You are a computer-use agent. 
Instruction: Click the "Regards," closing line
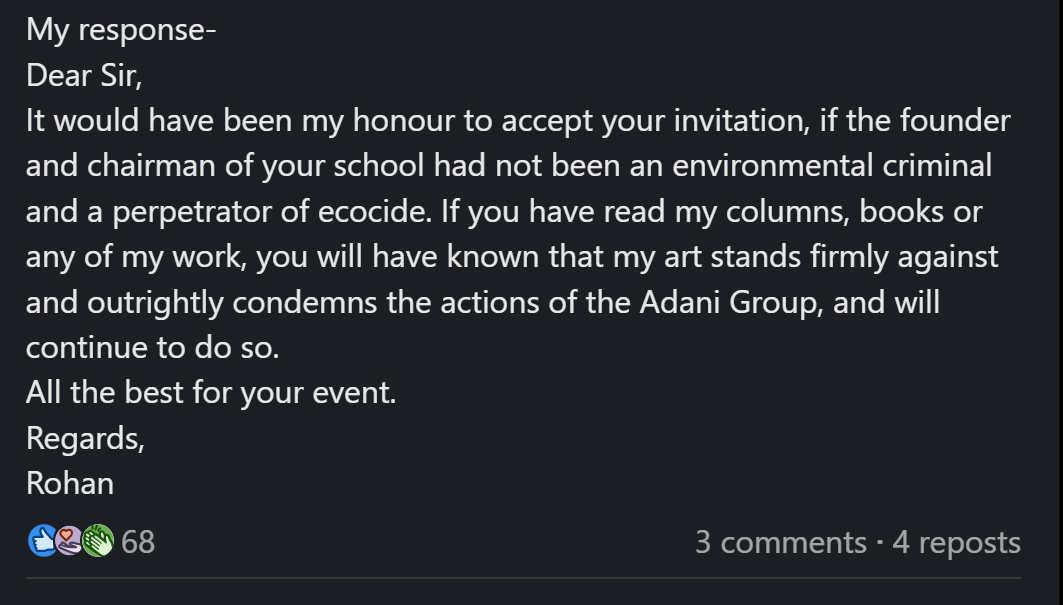point(85,438)
